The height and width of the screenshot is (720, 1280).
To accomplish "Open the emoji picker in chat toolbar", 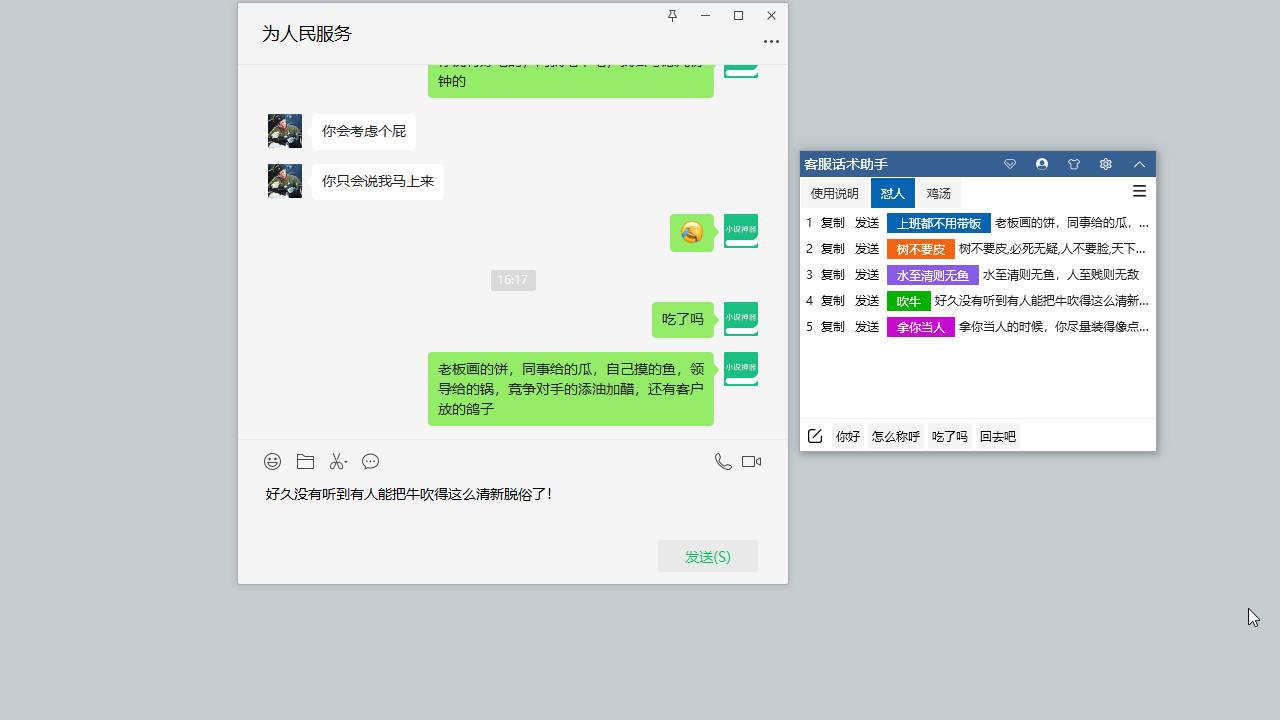I will coord(272,461).
